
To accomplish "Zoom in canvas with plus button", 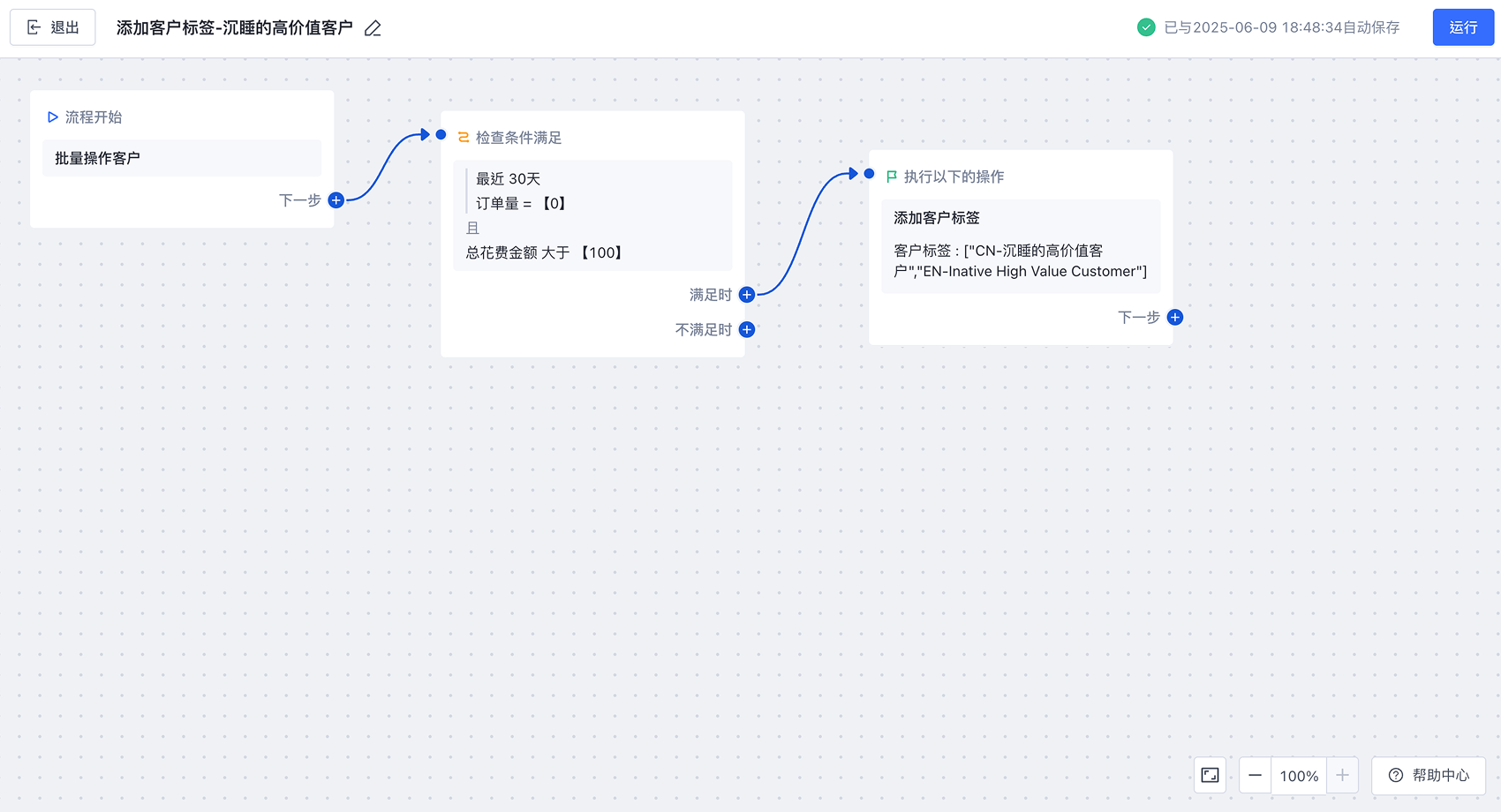I will pyautogui.click(x=1342, y=775).
